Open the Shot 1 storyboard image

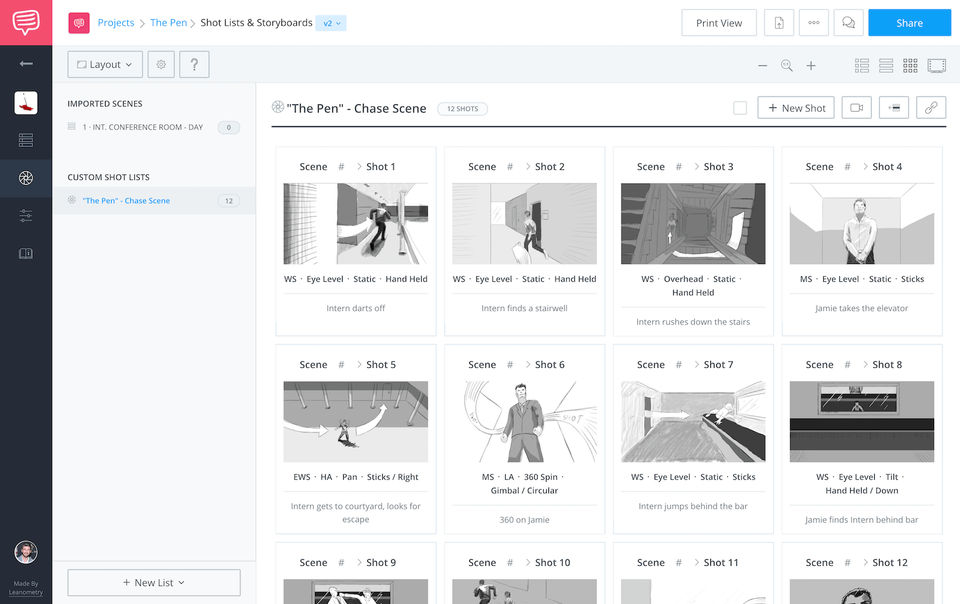click(356, 223)
